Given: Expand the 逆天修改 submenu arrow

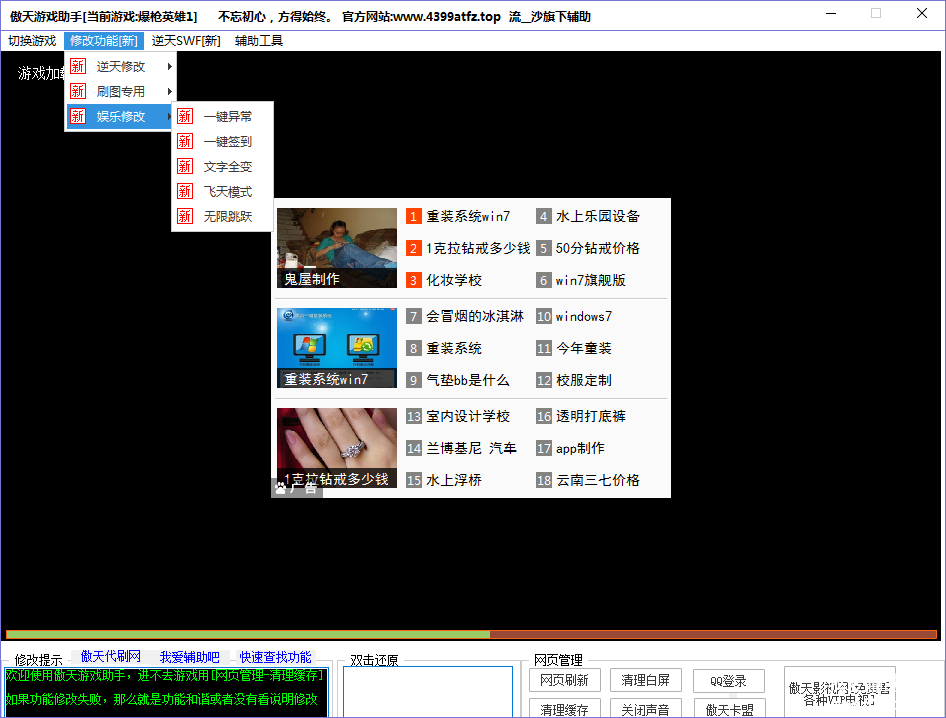Looking at the screenshot, I should click(x=169, y=66).
